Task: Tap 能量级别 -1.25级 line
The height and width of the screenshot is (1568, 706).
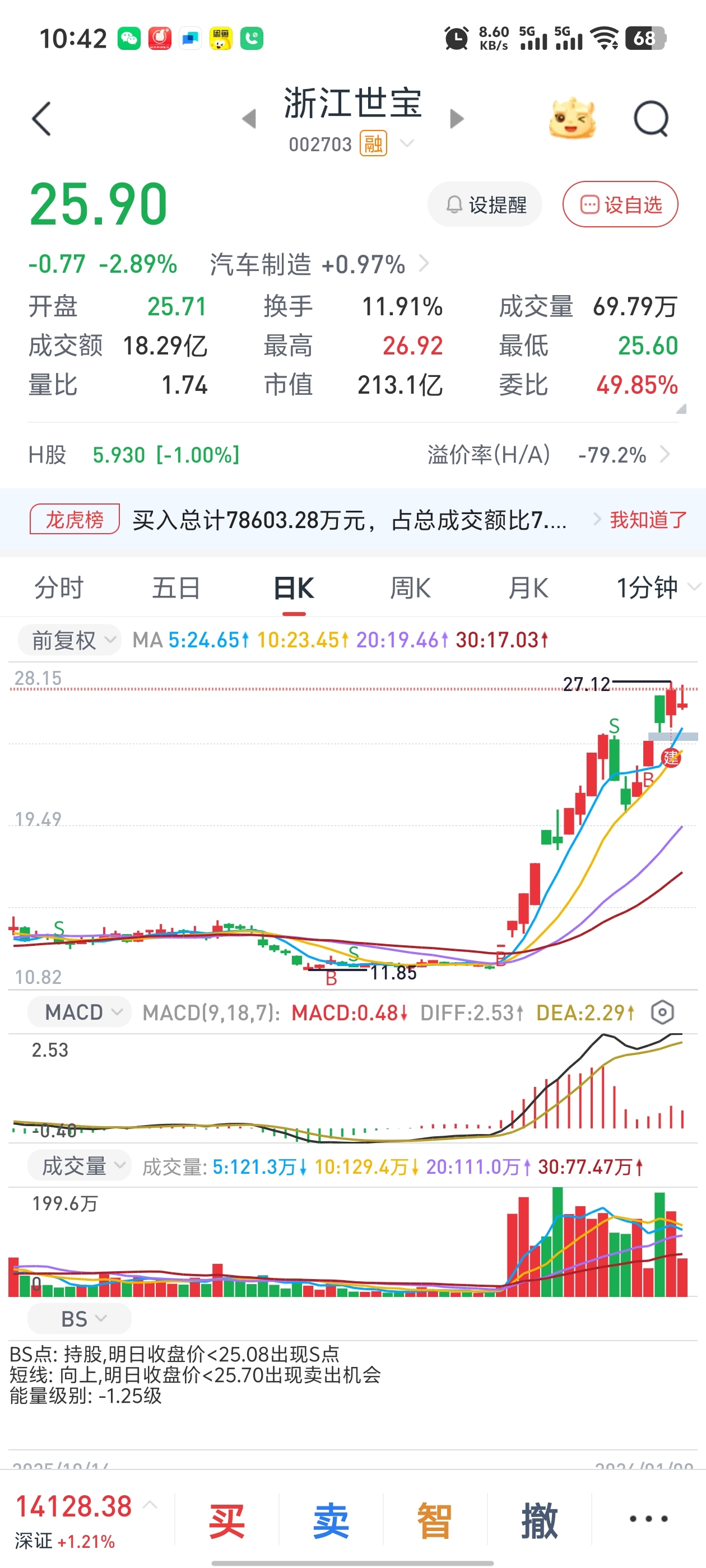Action: click(x=86, y=1396)
